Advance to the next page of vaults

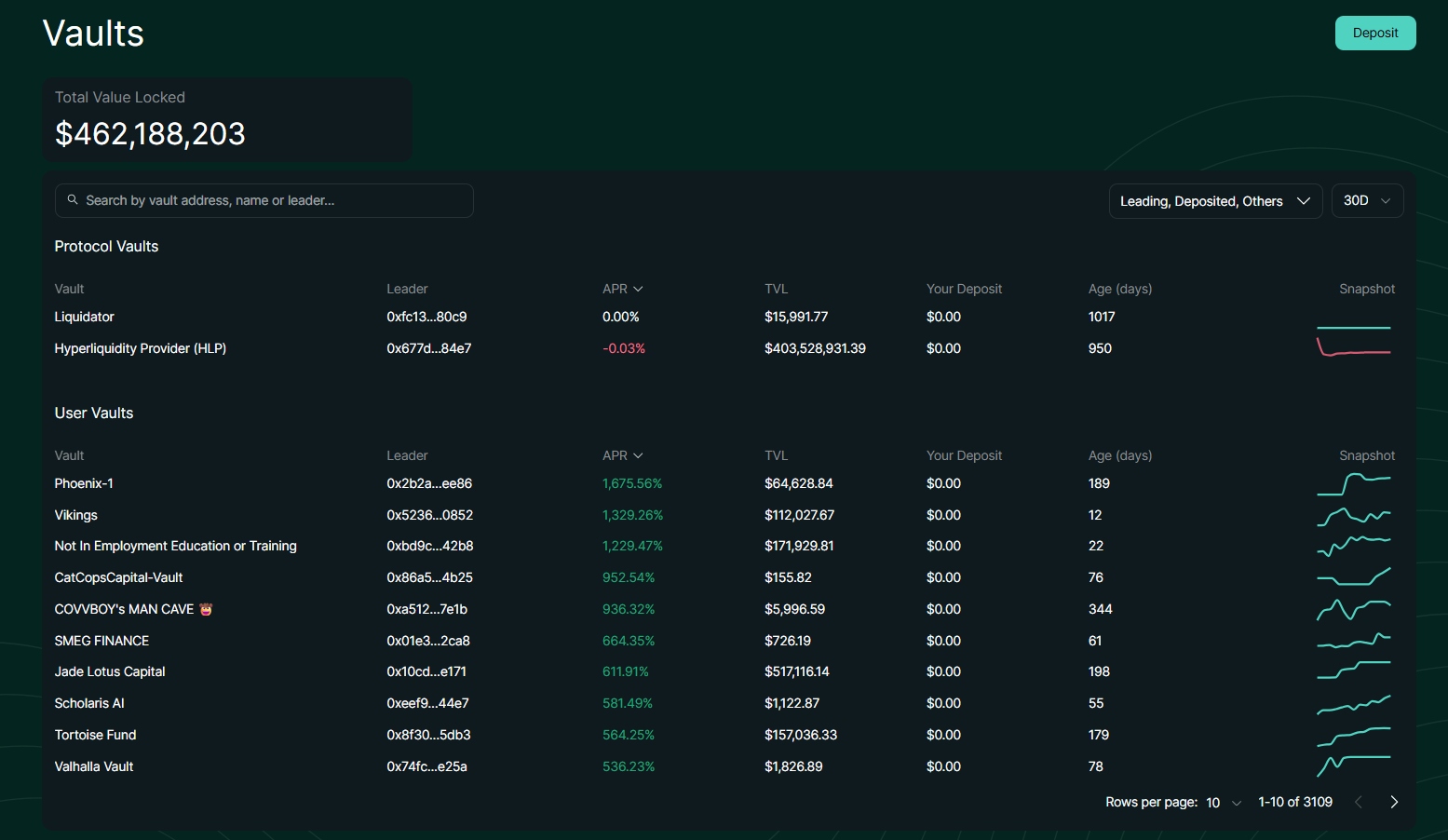1394,801
